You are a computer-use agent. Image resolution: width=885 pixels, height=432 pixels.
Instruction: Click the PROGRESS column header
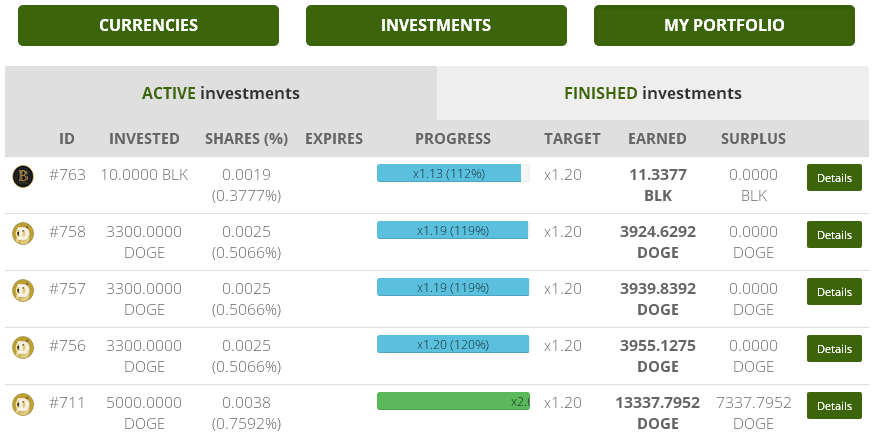(x=453, y=139)
